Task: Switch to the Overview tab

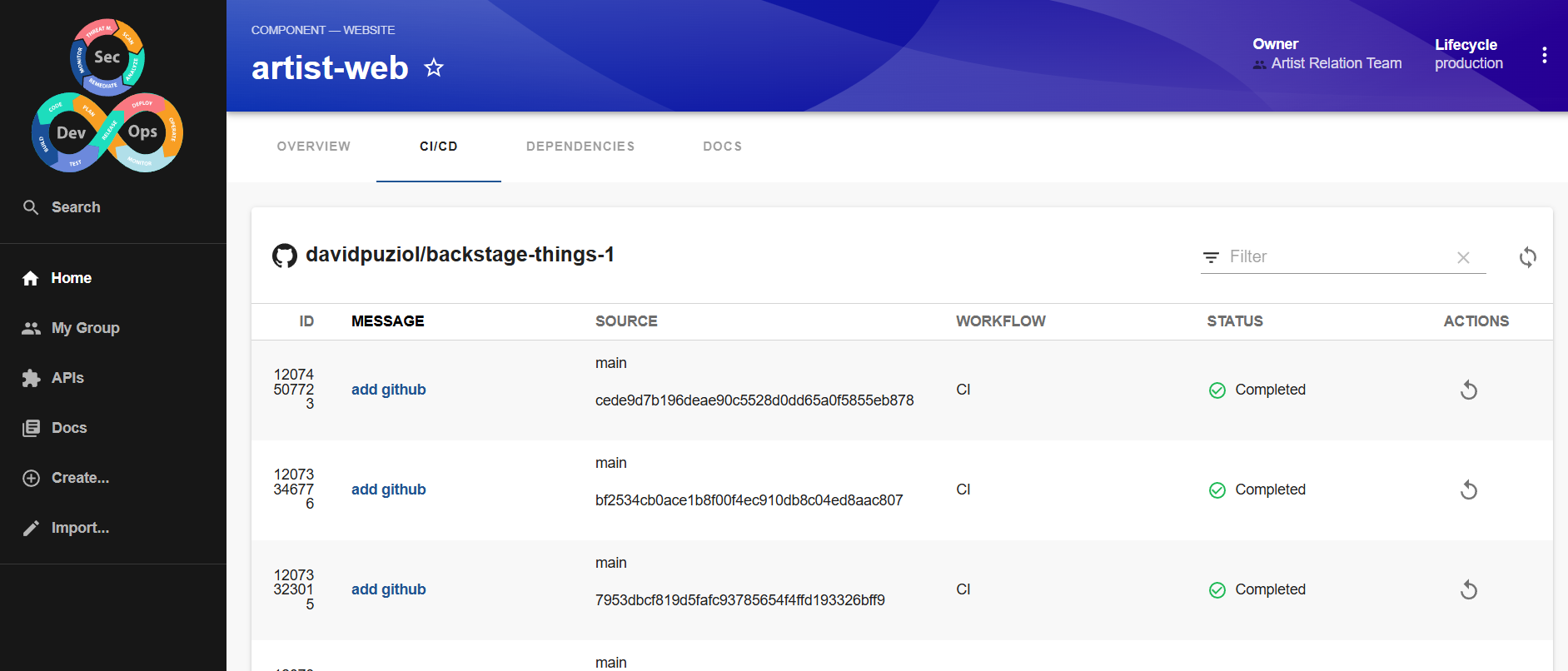Action: click(313, 147)
